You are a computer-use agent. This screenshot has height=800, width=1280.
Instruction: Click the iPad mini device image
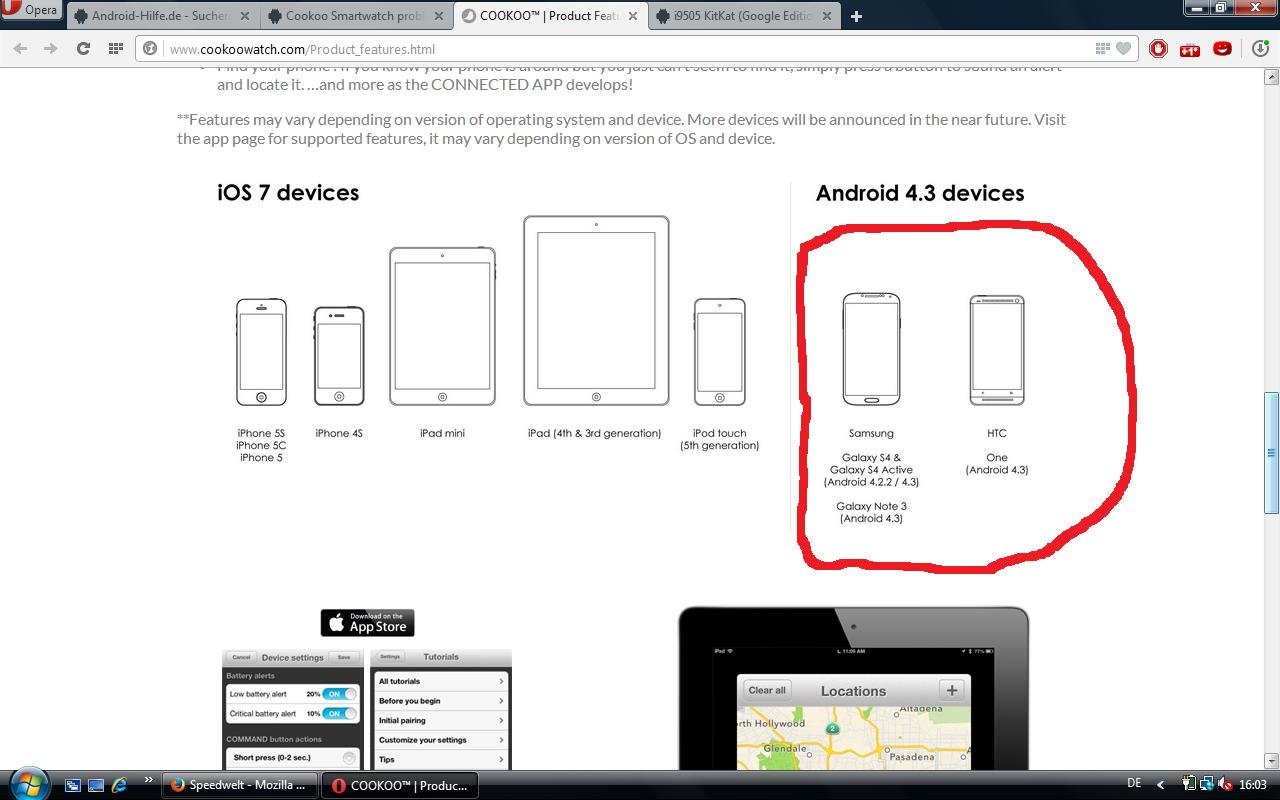[442, 326]
